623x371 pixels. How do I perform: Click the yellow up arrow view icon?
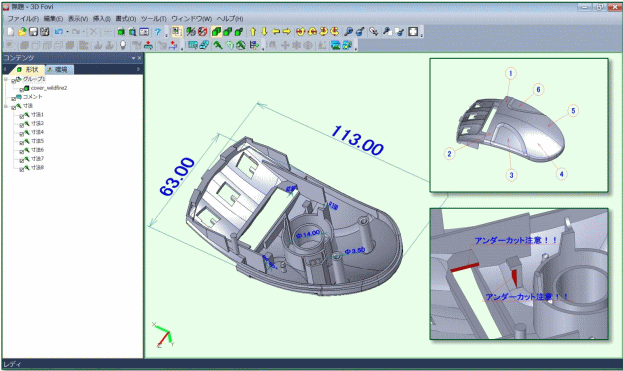tap(253, 32)
